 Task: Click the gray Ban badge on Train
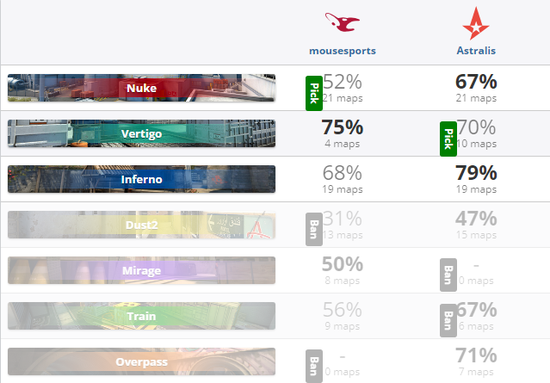[448, 320]
